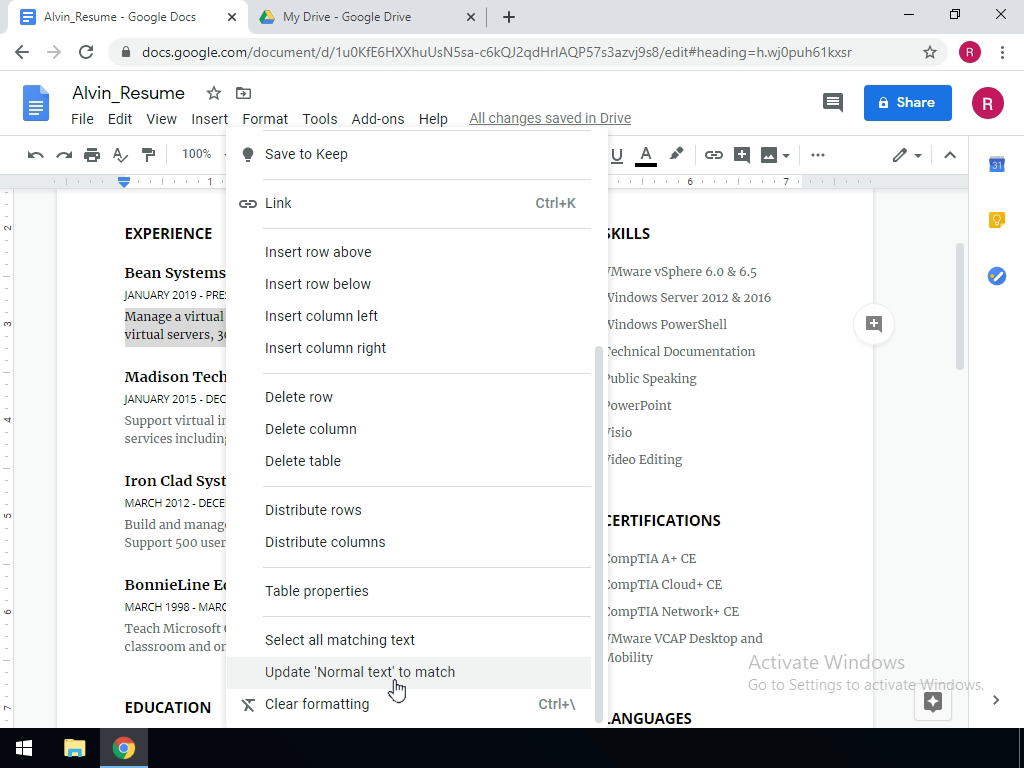Open the Edit menu
Image resolution: width=1024 pixels, height=768 pixels.
click(x=120, y=119)
